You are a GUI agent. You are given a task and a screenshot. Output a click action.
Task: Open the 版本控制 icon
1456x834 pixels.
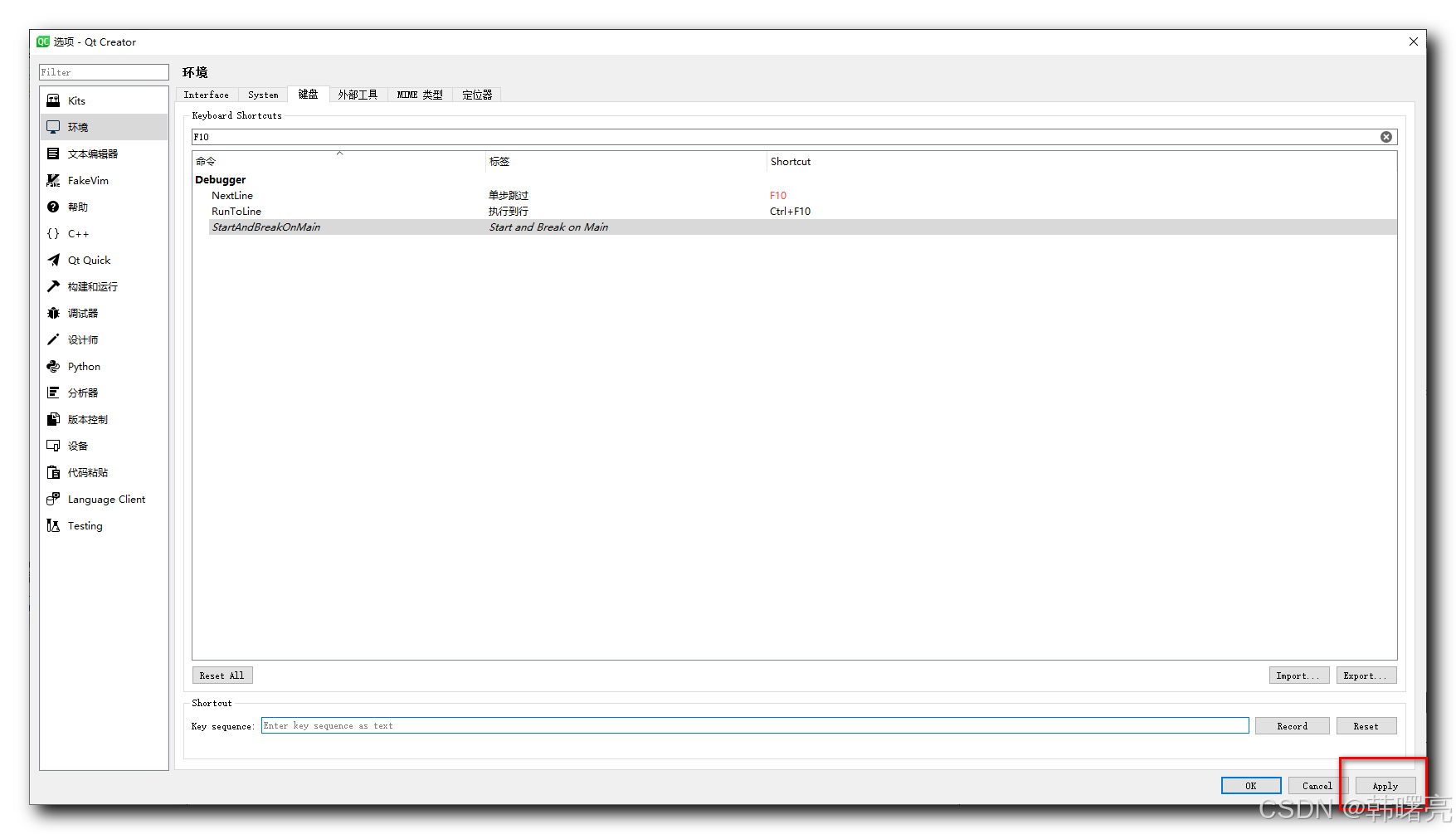tap(53, 419)
